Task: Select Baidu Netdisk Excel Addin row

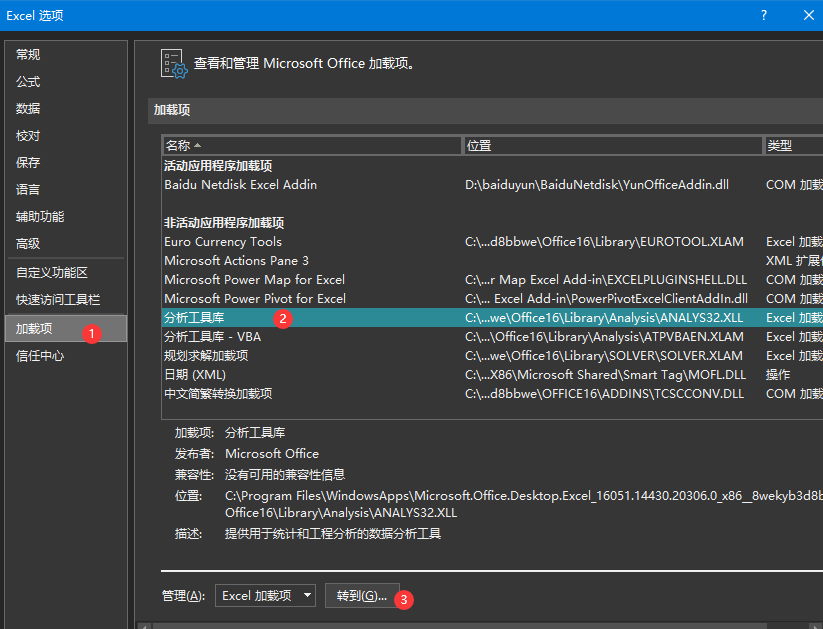Action: point(492,185)
